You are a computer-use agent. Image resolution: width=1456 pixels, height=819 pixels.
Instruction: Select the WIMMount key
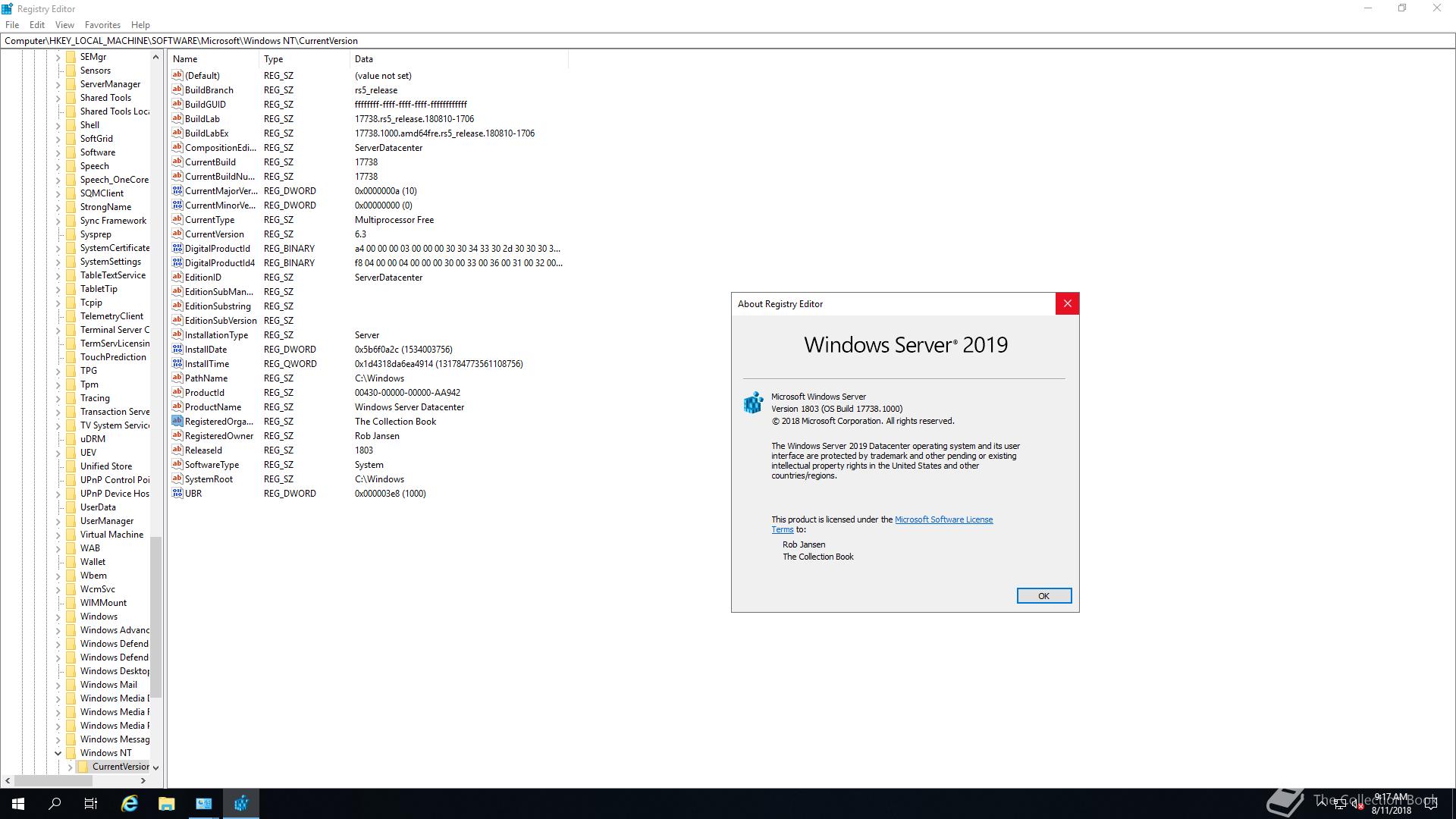tap(103, 603)
